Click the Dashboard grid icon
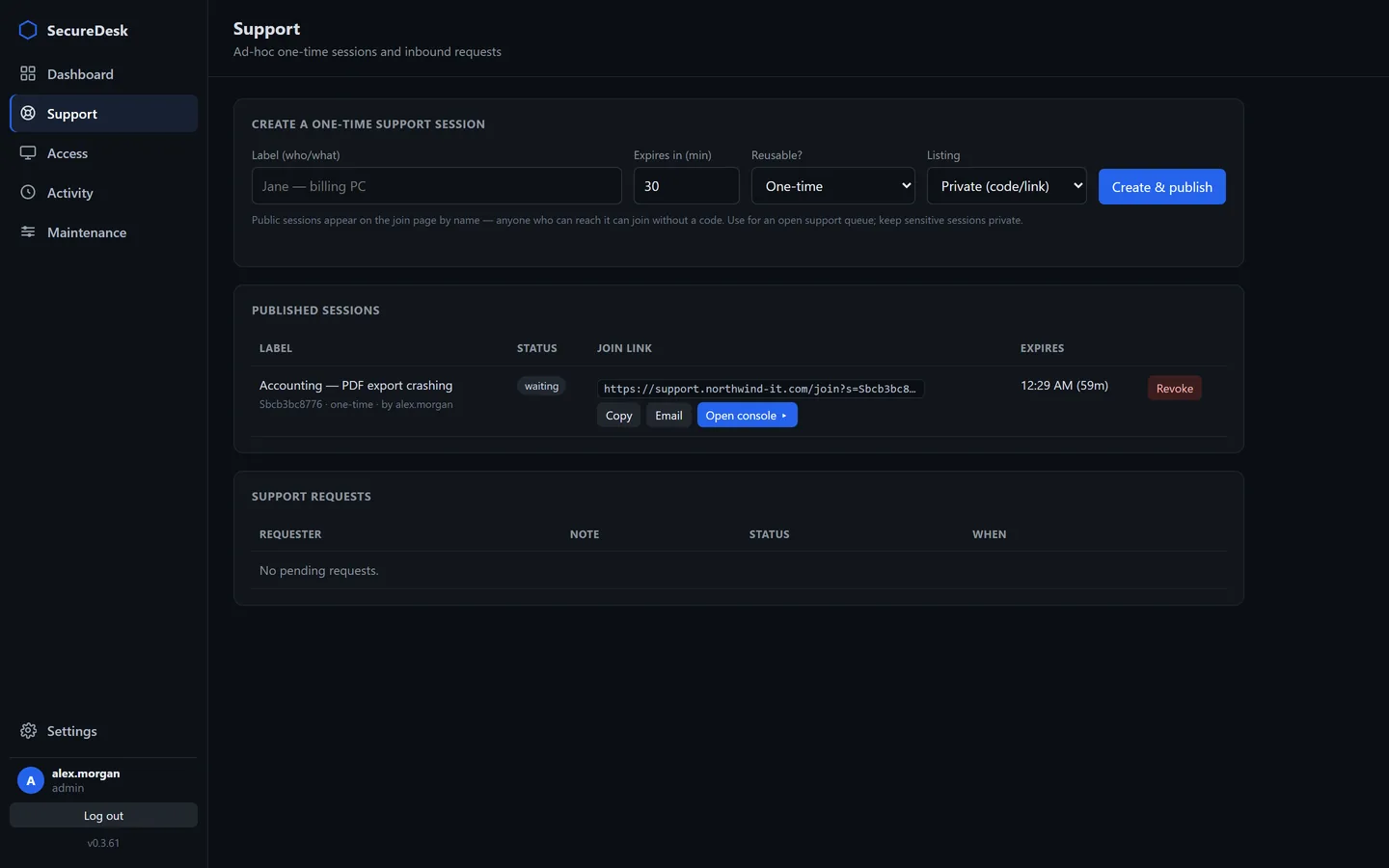The width and height of the screenshot is (1389, 868). click(28, 73)
